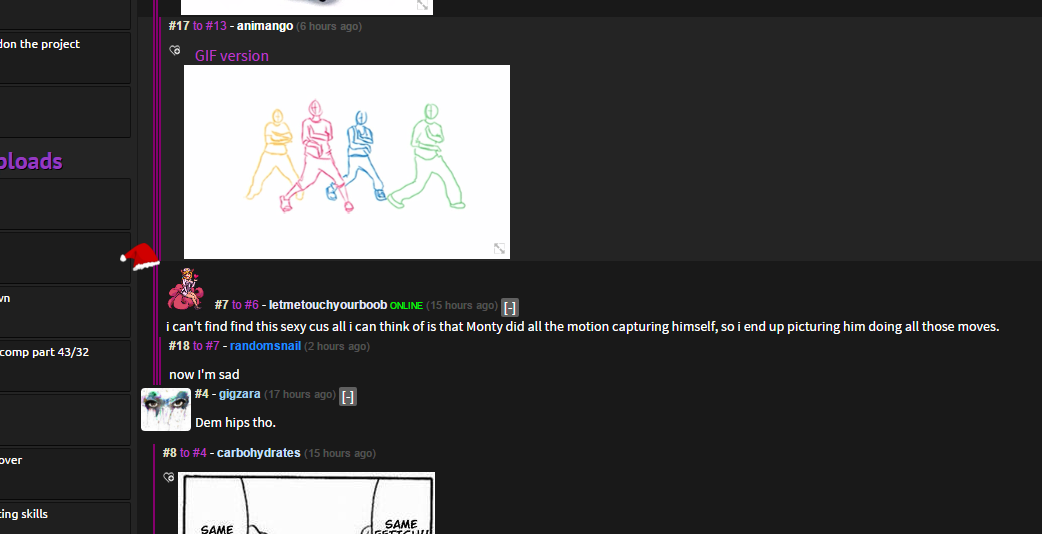
Task: Open carbohydrates' user profile
Action: (258, 453)
